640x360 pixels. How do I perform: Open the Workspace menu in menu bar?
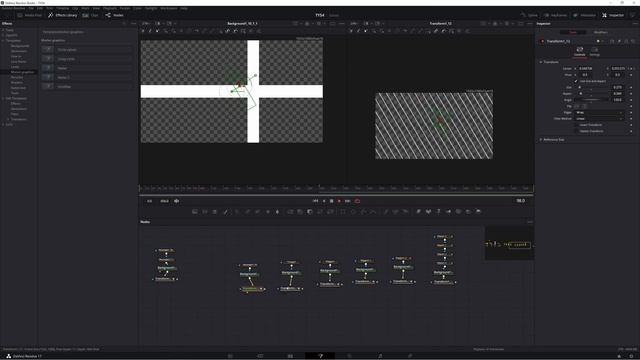point(169,8)
